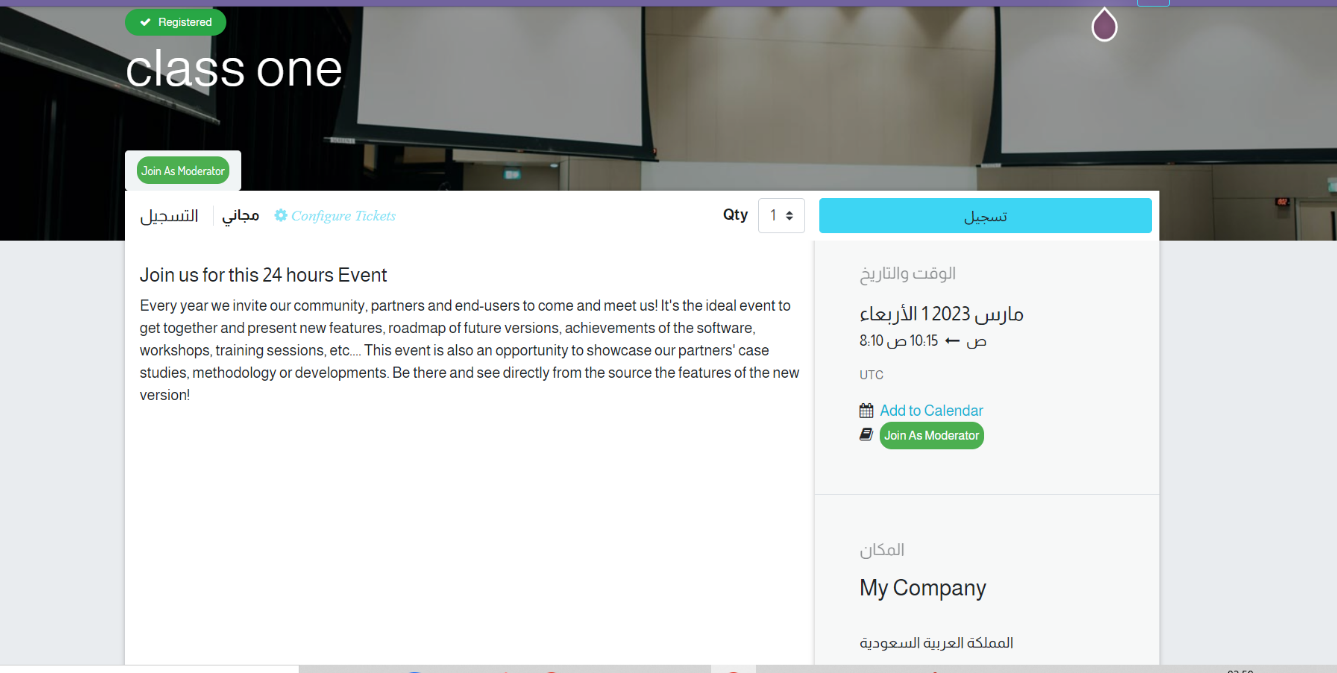Screen dimensions: 1337x673
Task: Click Join As Moderator on the cover banner
Action: (x=183, y=171)
